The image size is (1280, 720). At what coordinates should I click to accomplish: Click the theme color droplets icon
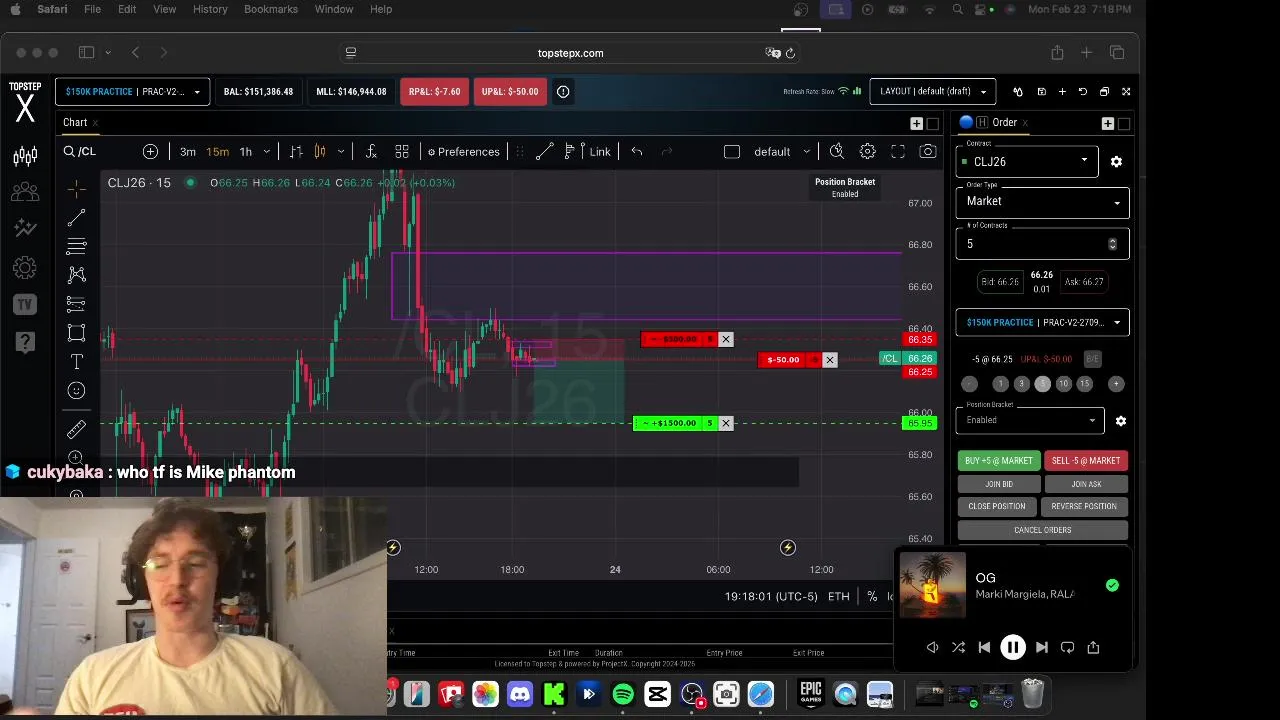point(1018,92)
